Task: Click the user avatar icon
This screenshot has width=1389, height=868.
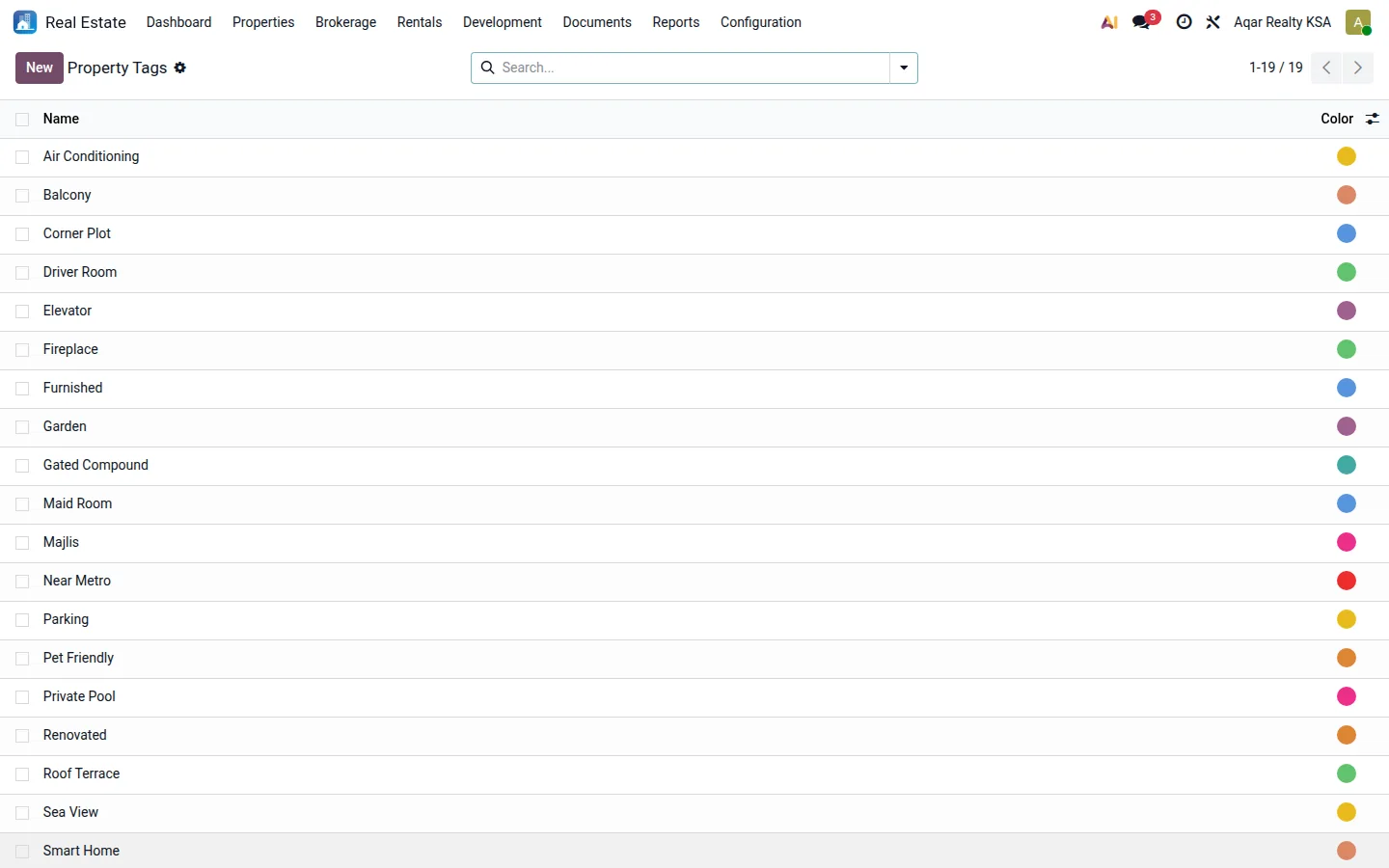Action: pos(1358,22)
